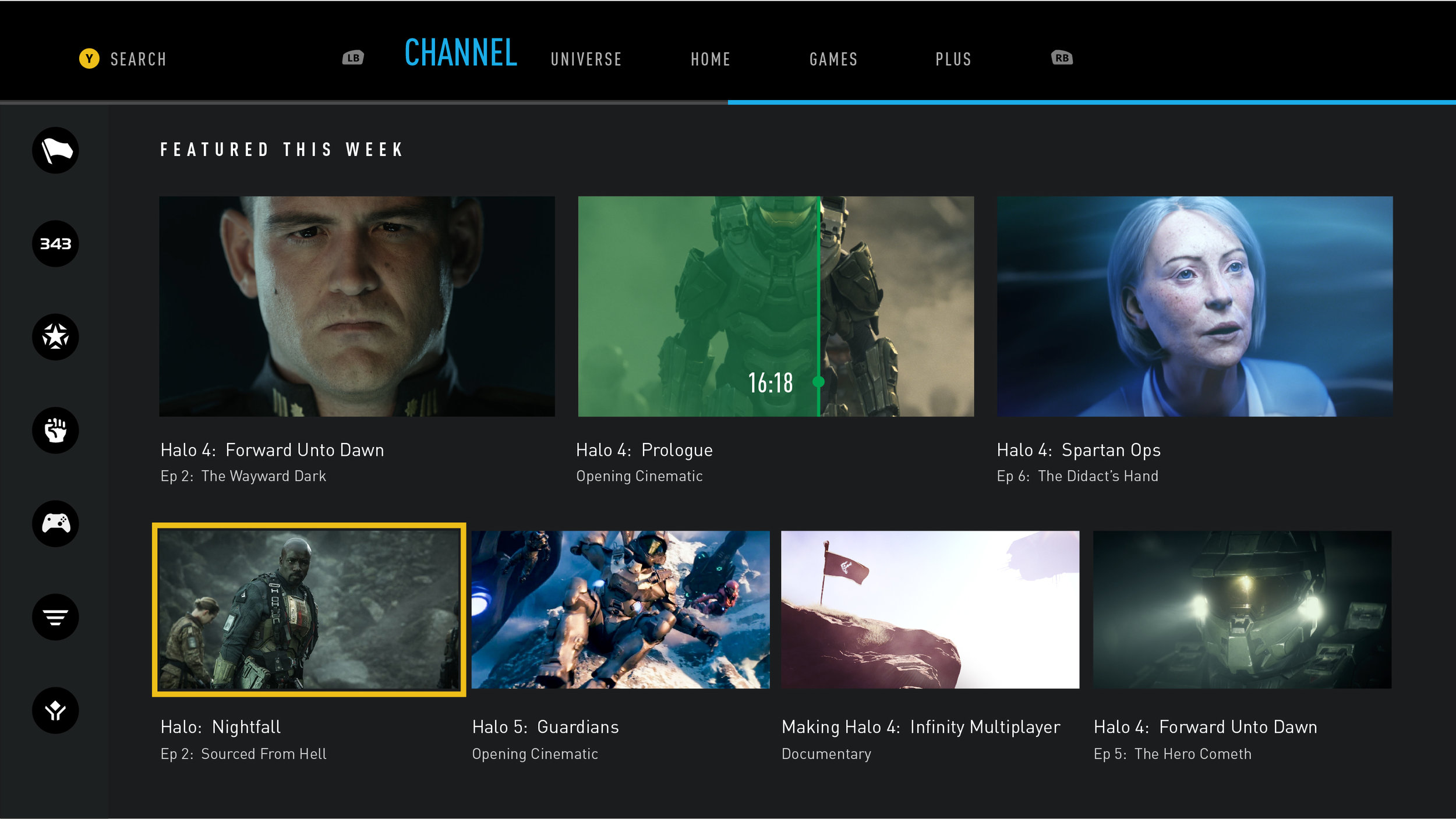Image resolution: width=1456 pixels, height=819 pixels.
Task: Open the star emblem sidebar icon
Action: 55,336
